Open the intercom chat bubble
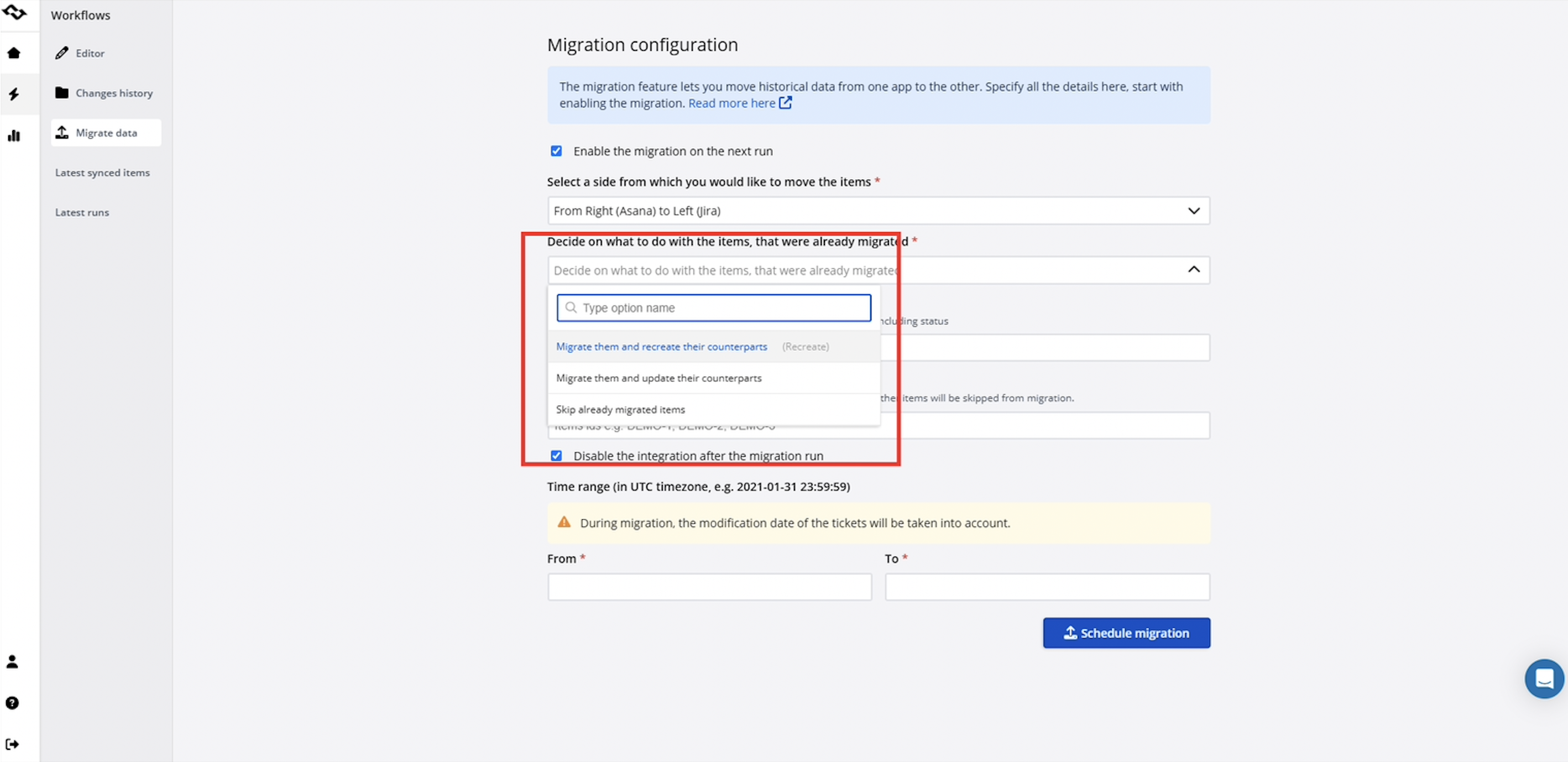Viewport: 1568px width, 762px height. tap(1544, 679)
